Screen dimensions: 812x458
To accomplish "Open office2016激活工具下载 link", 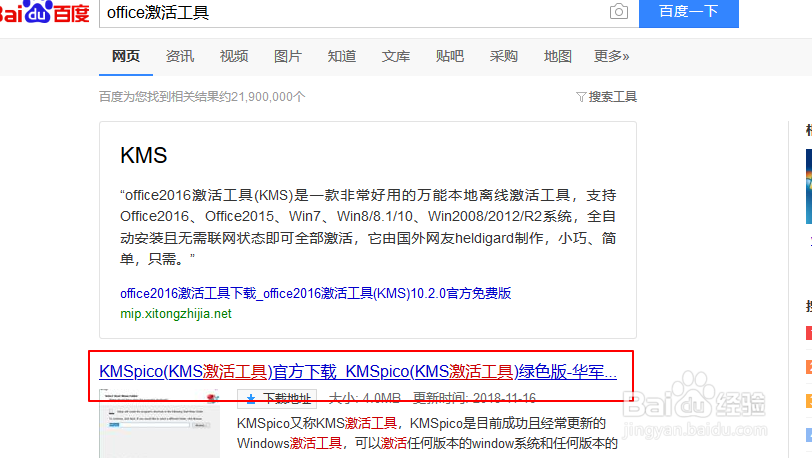I will coord(315,293).
